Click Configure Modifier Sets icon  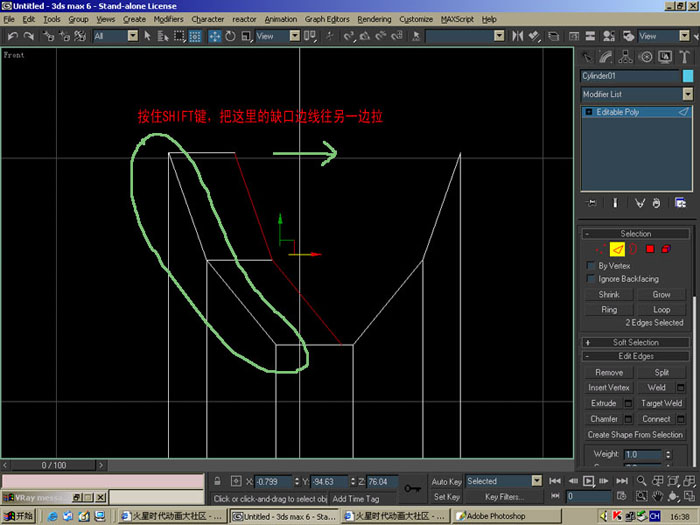pos(680,203)
